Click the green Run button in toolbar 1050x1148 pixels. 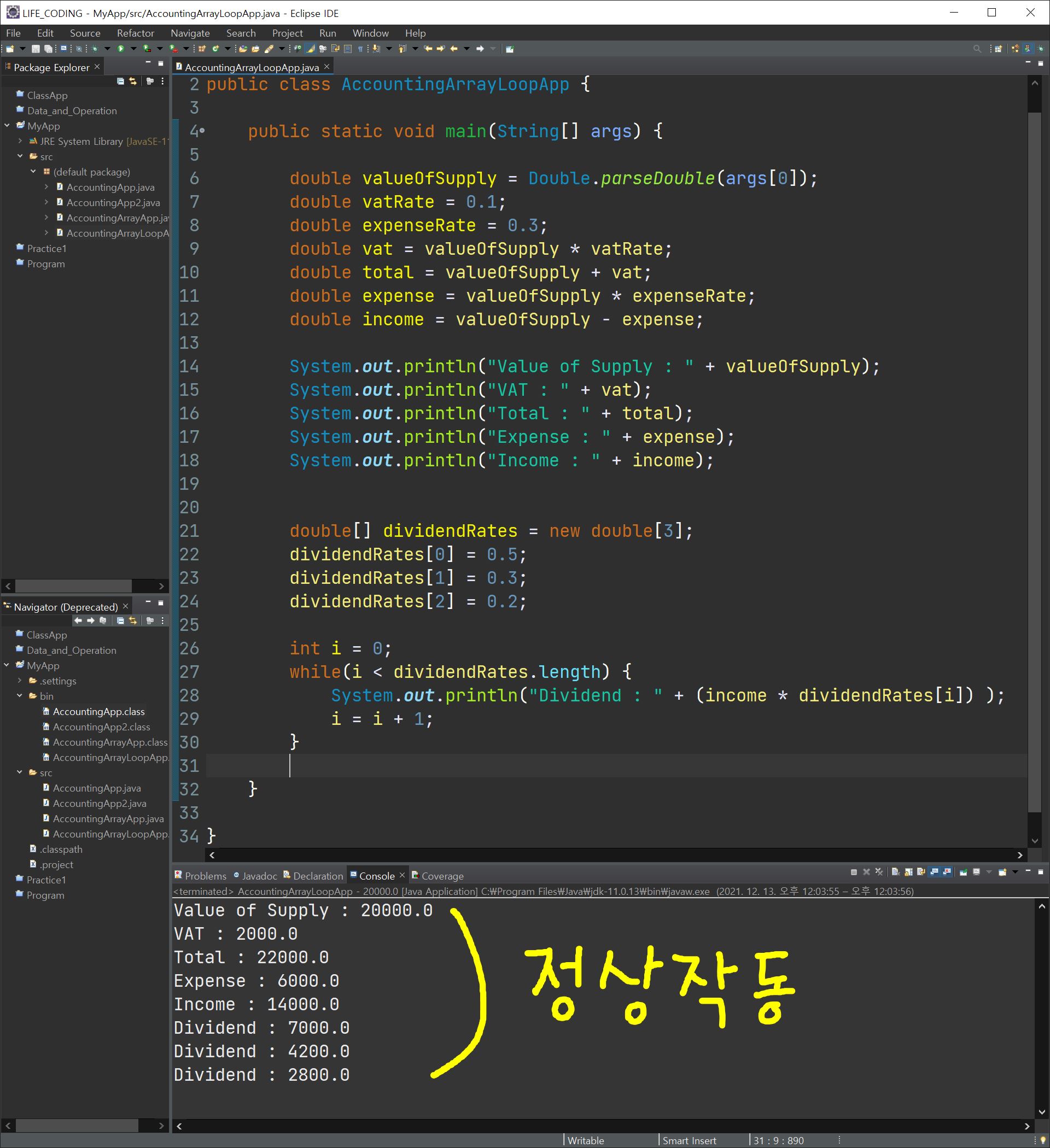121,49
